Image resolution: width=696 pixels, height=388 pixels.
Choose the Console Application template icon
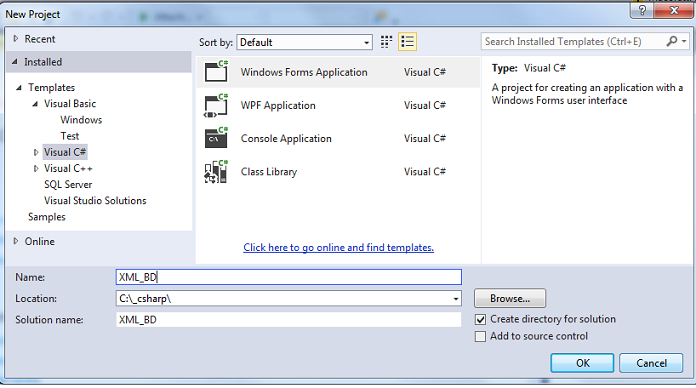pos(216,138)
